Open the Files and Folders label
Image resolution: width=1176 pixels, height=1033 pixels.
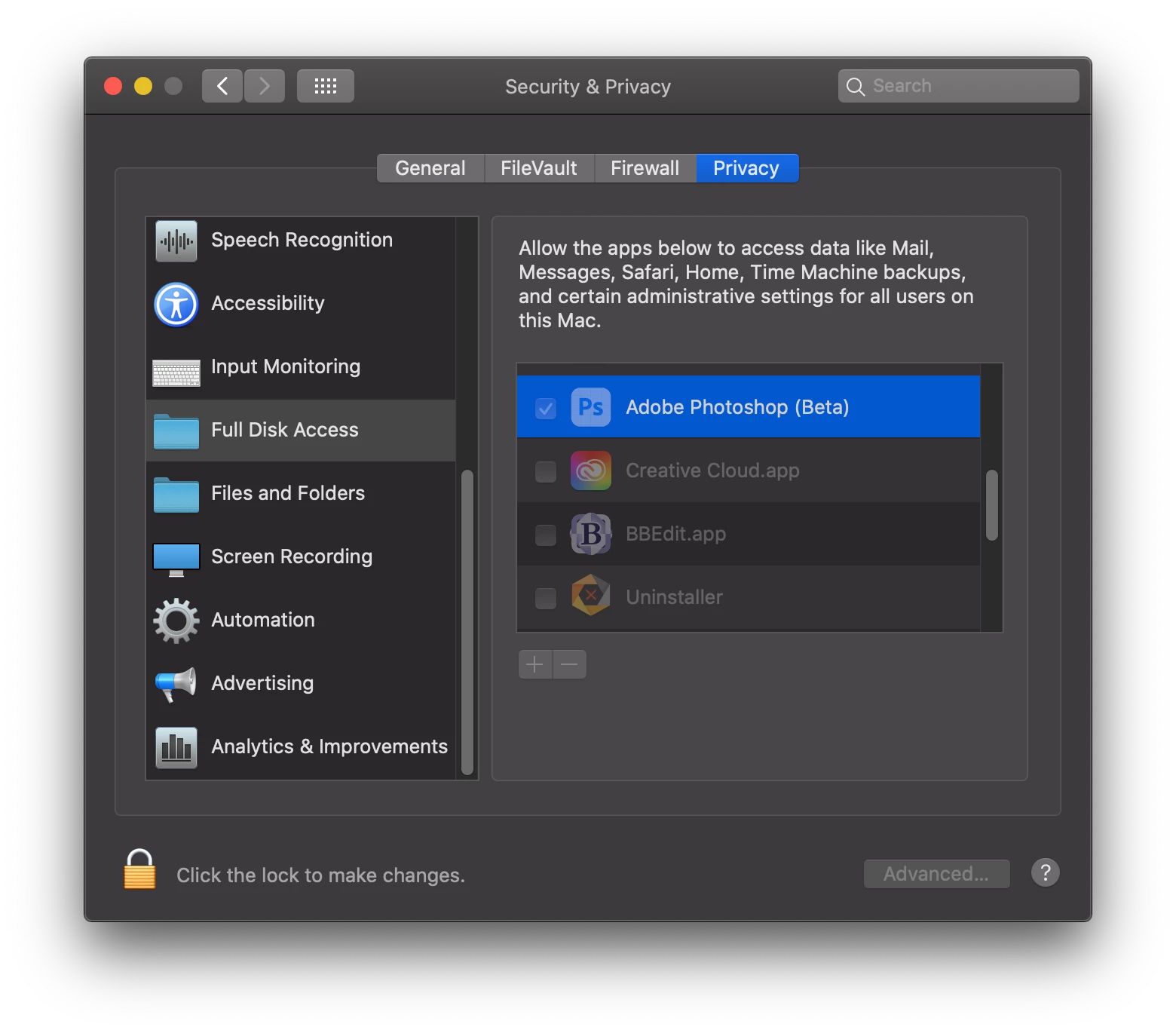point(288,493)
